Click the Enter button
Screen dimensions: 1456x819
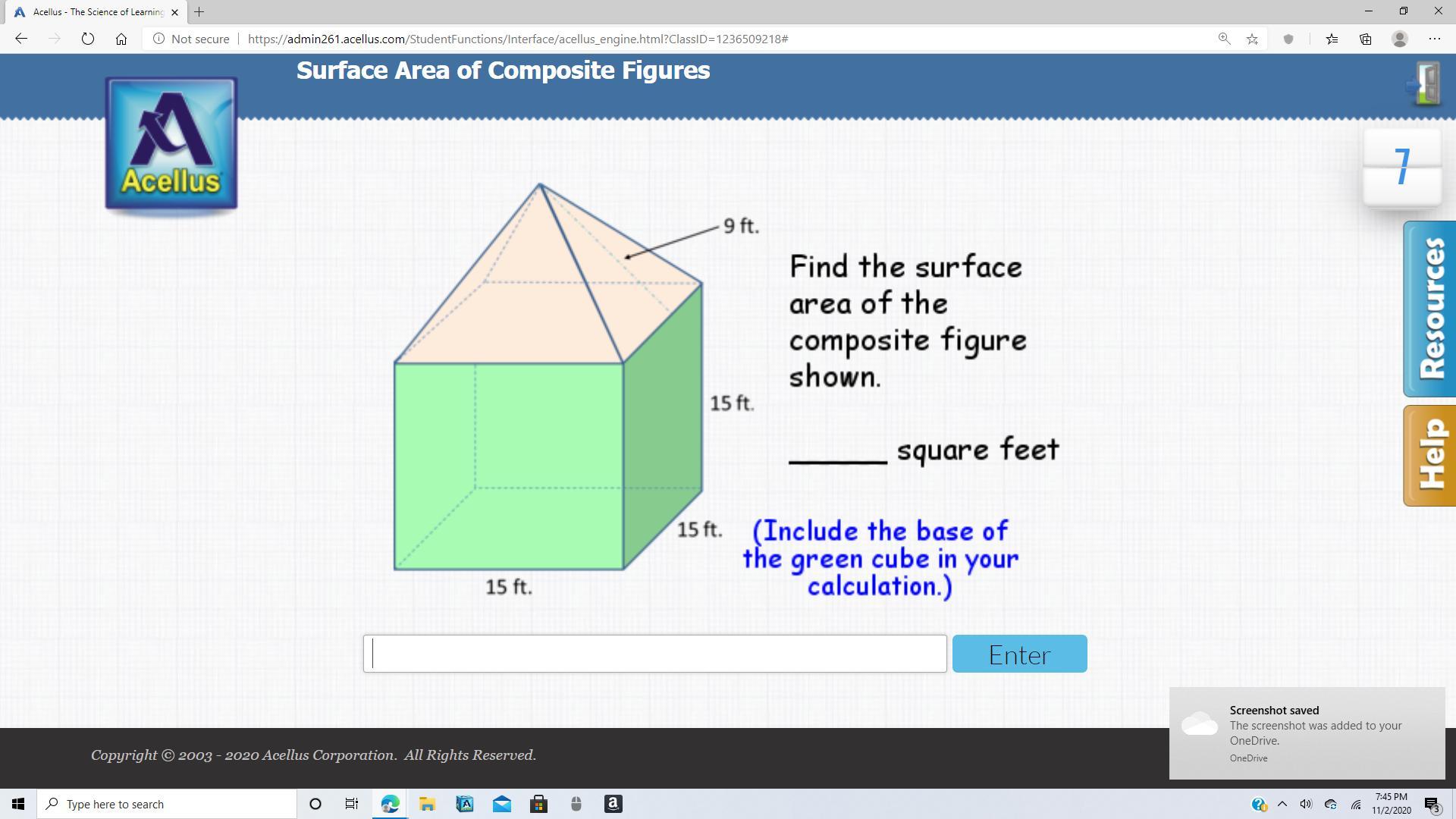coord(1019,654)
